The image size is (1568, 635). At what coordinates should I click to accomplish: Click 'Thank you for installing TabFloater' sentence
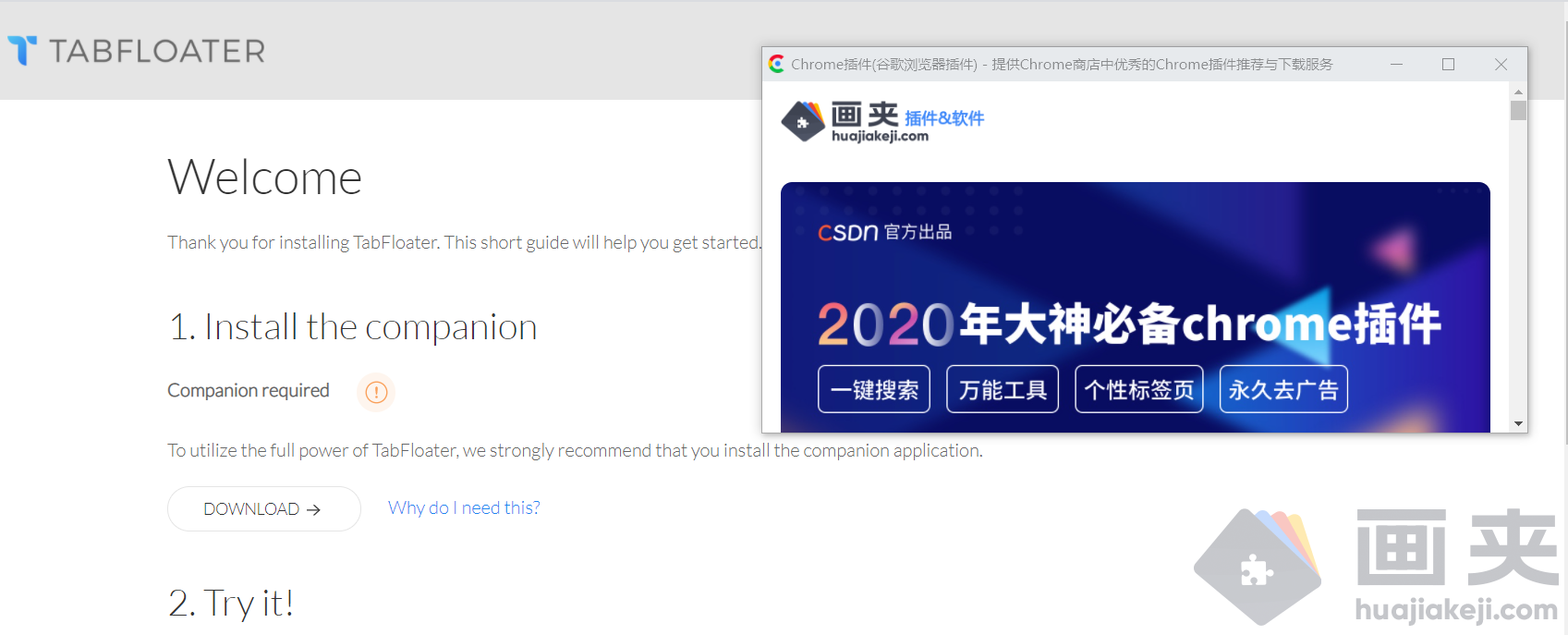click(465, 242)
